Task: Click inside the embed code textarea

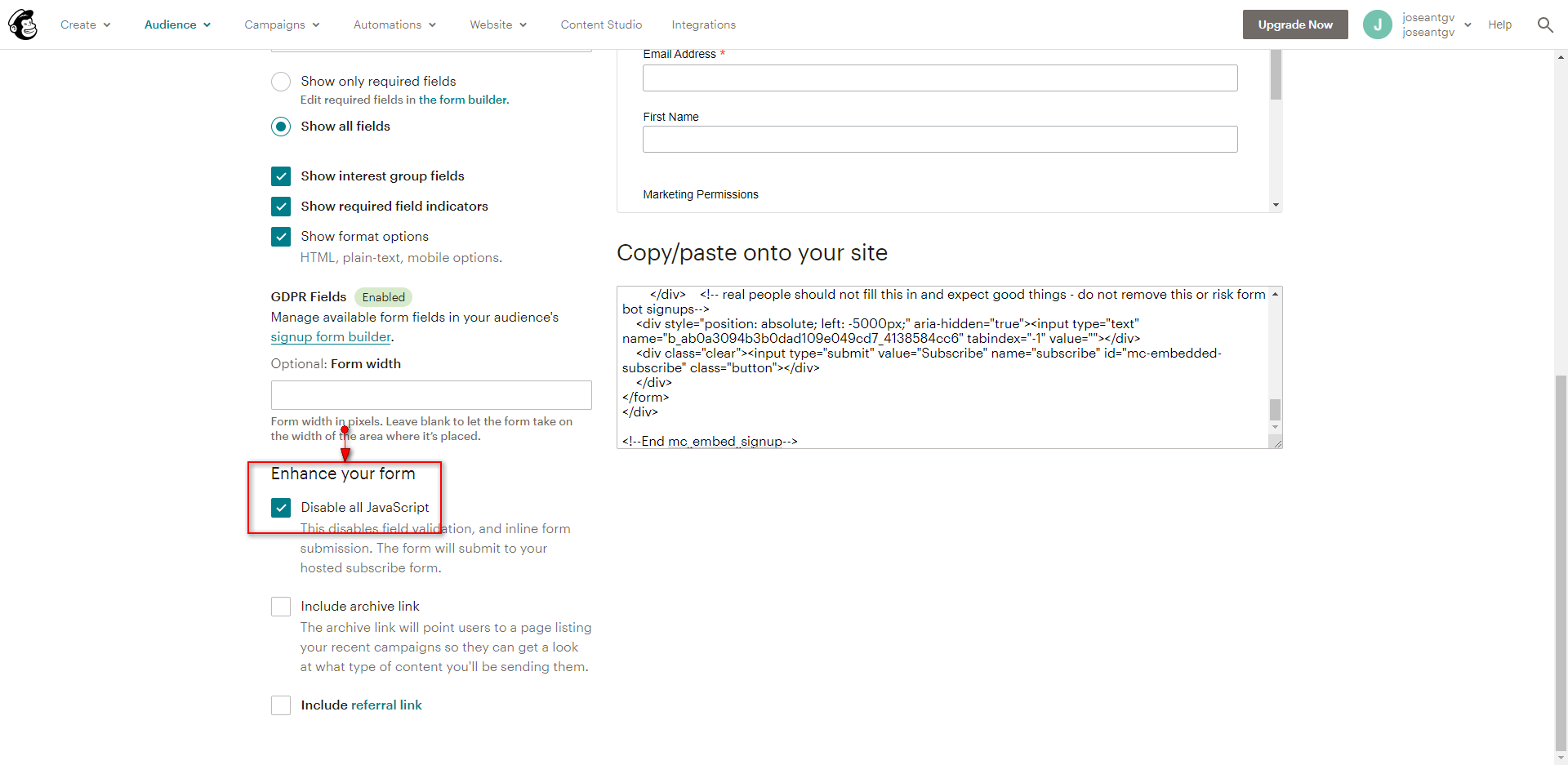Action: pos(942,367)
